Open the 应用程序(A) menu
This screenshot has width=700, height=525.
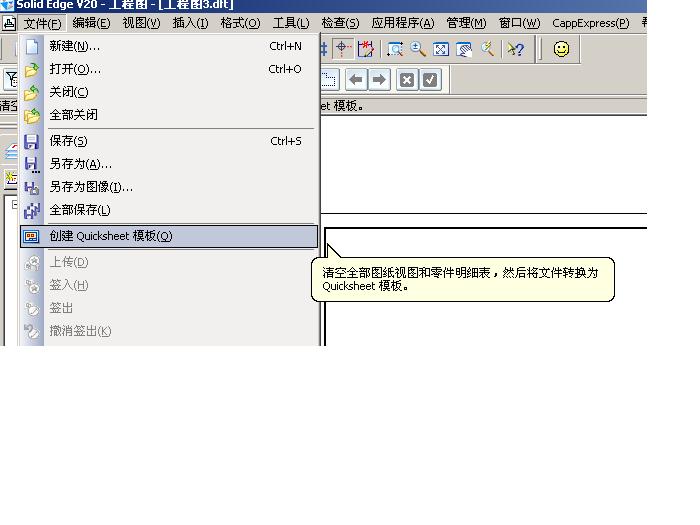403,23
